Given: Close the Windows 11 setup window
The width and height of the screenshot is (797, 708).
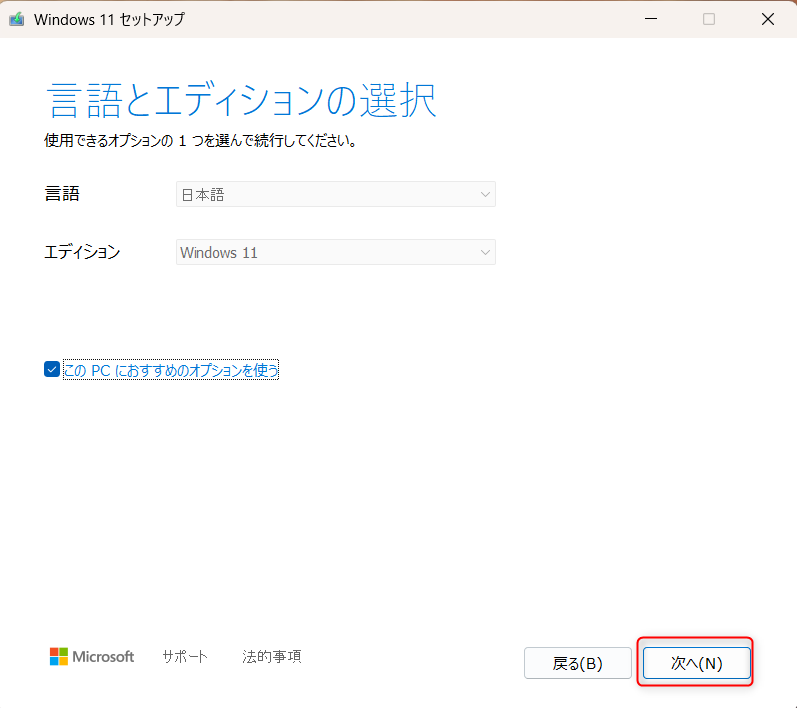Looking at the screenshot, I should (768, 19).
